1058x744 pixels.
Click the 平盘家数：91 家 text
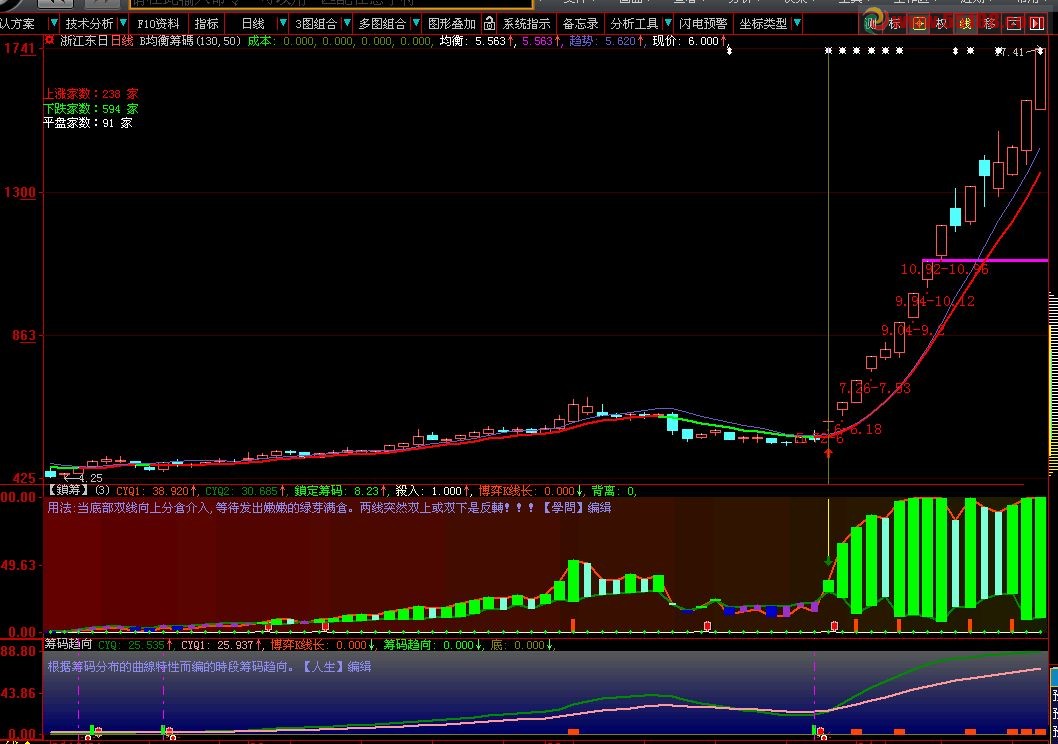tap(88, 123)
